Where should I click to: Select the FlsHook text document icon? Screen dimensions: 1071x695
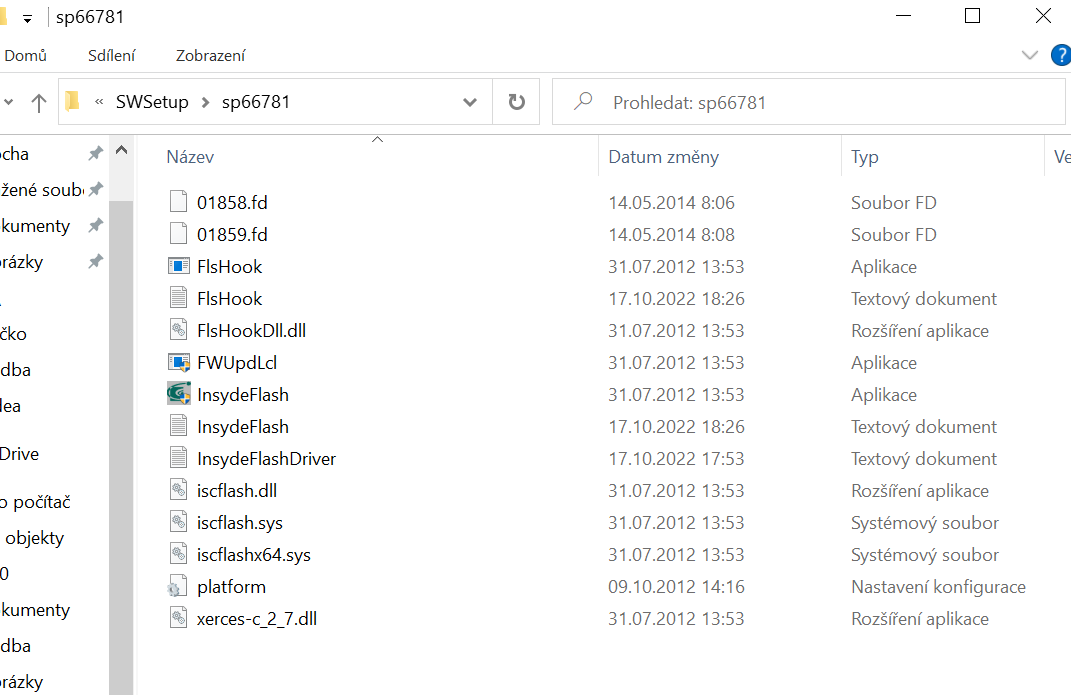178,298
